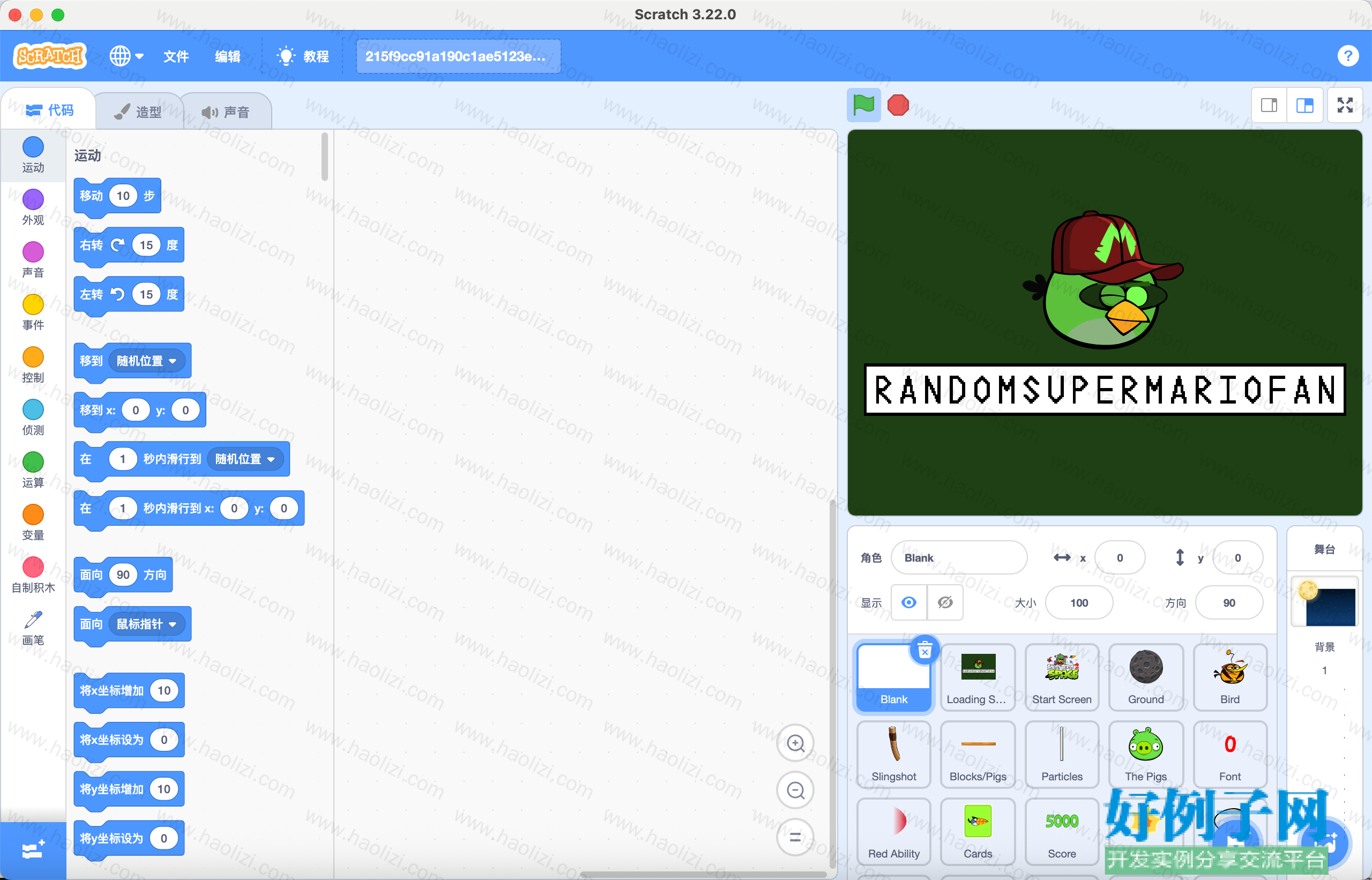Zoom in the code workspace

pyautogui.click(x=795, y=743)
